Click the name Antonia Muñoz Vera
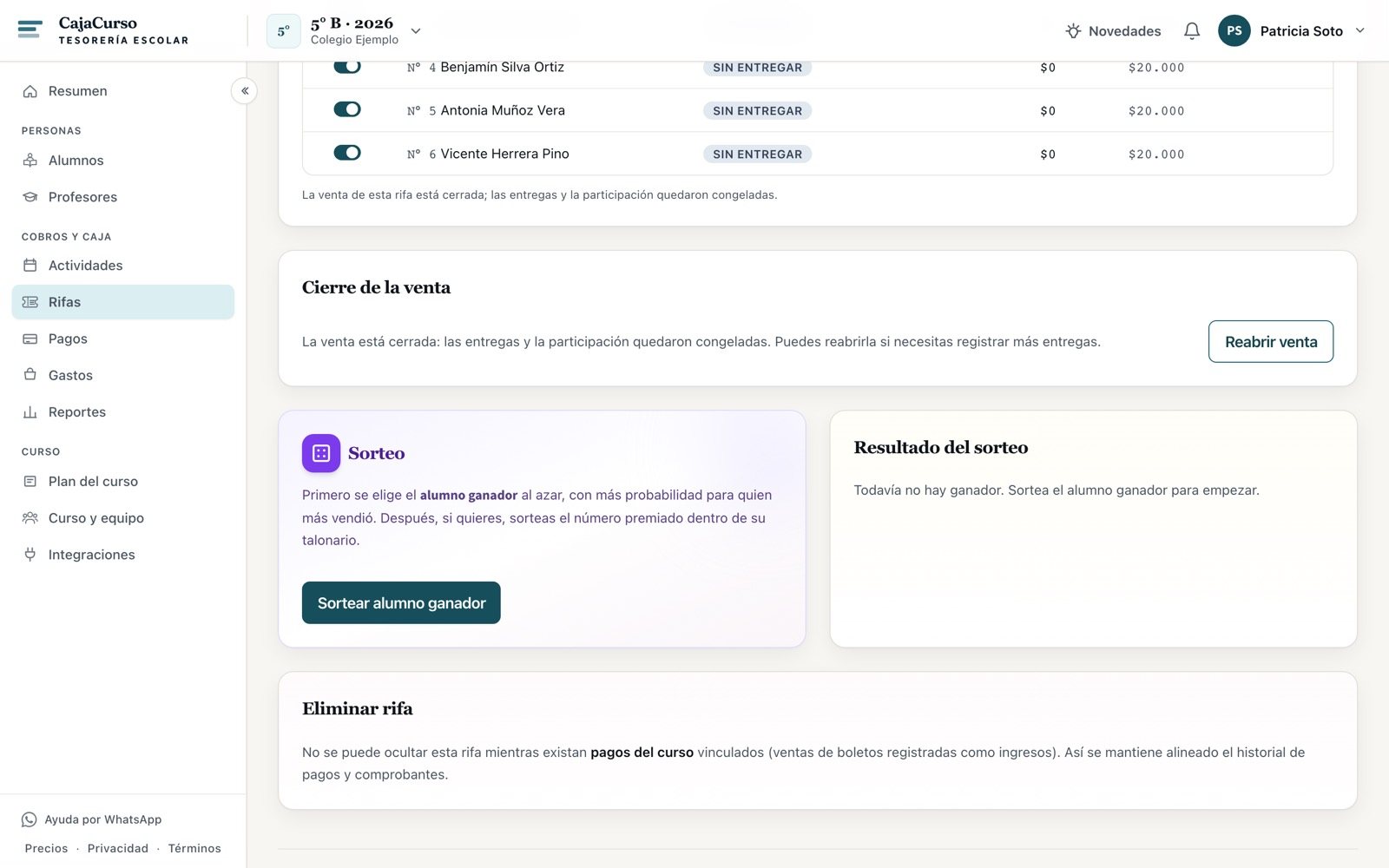The image size is (1389, 868). (503, 110)
